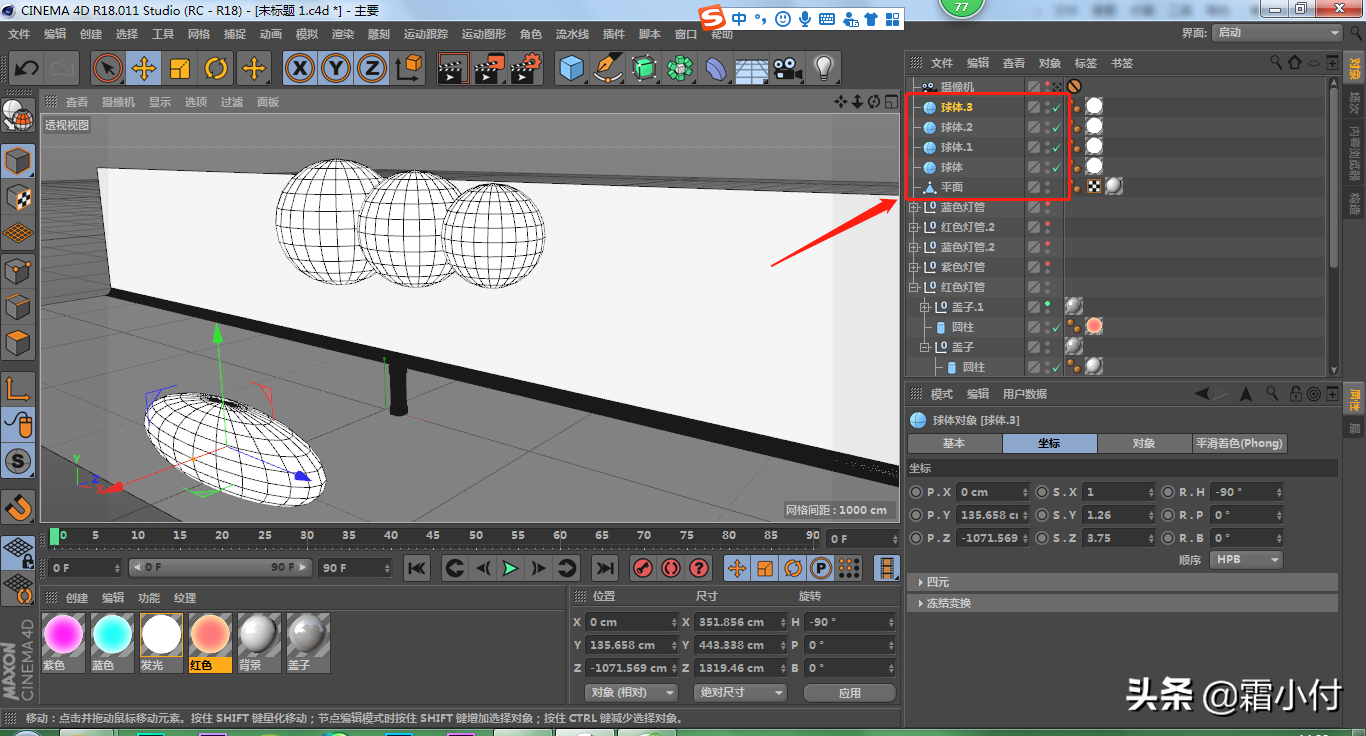Select 球体.3 object in Object Manager
Screen dimensions: 1366x736
(956, 107)
